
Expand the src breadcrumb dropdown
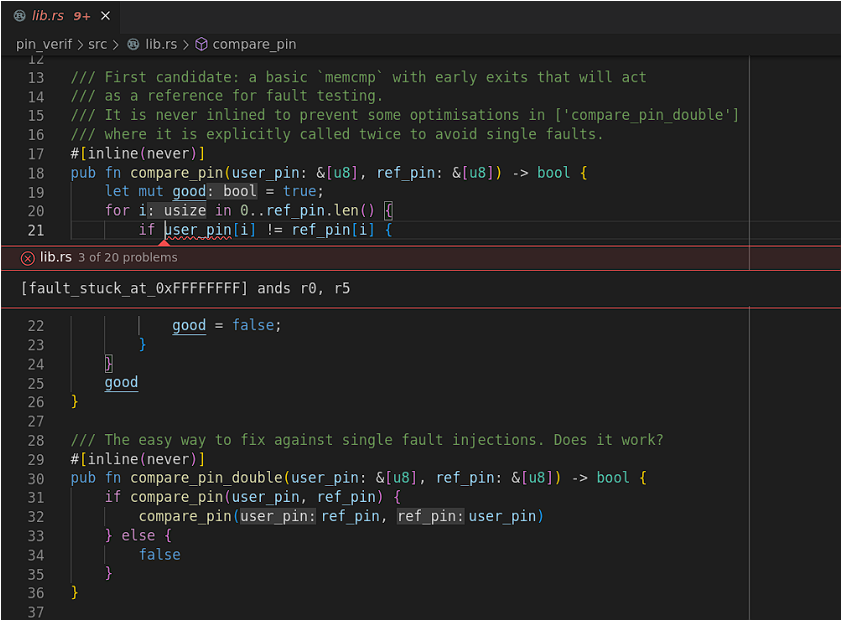click(96, 44)
